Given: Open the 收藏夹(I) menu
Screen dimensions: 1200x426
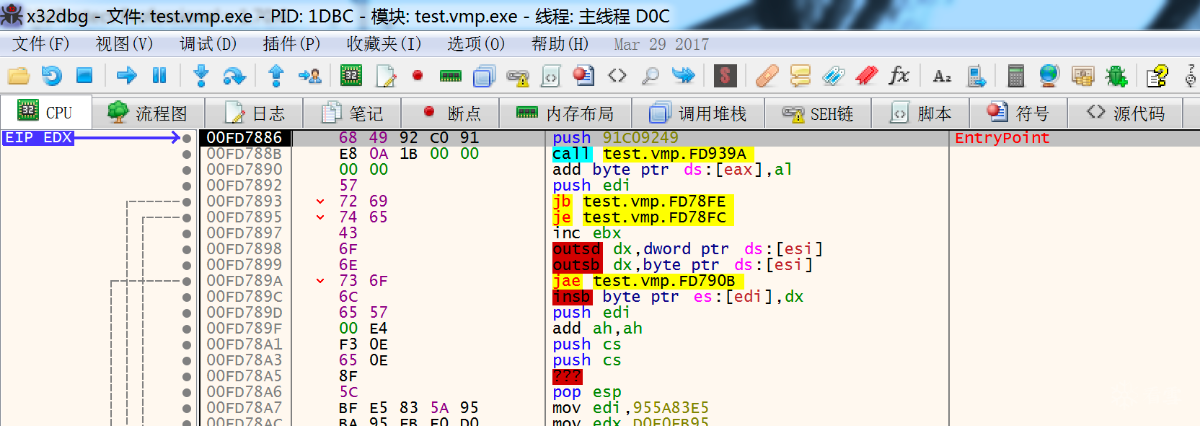Looking at the screenshot, I should pos(384,44).
